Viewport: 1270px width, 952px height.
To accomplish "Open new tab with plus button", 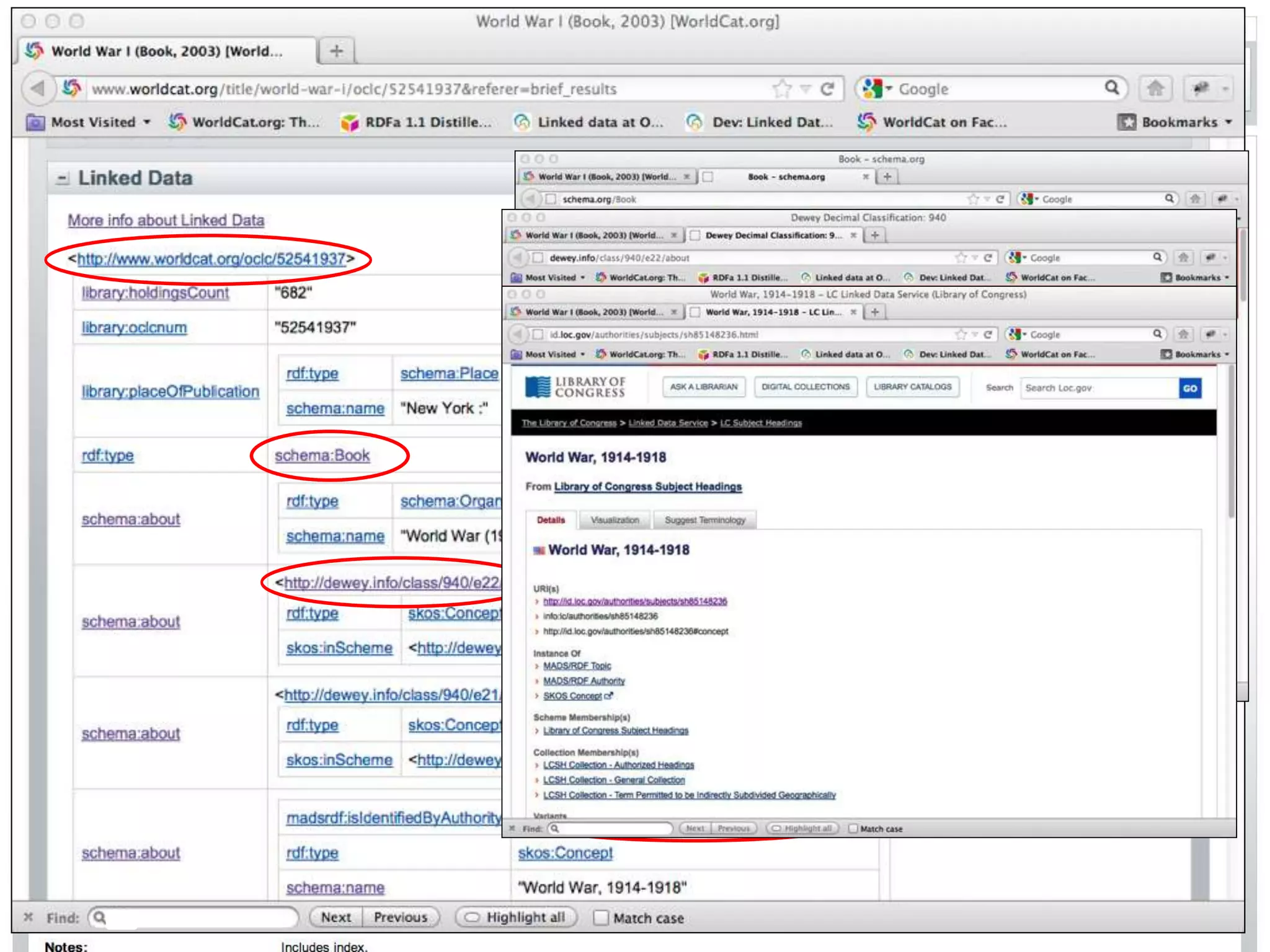I will pyautogui.click(x=336, y=51).
